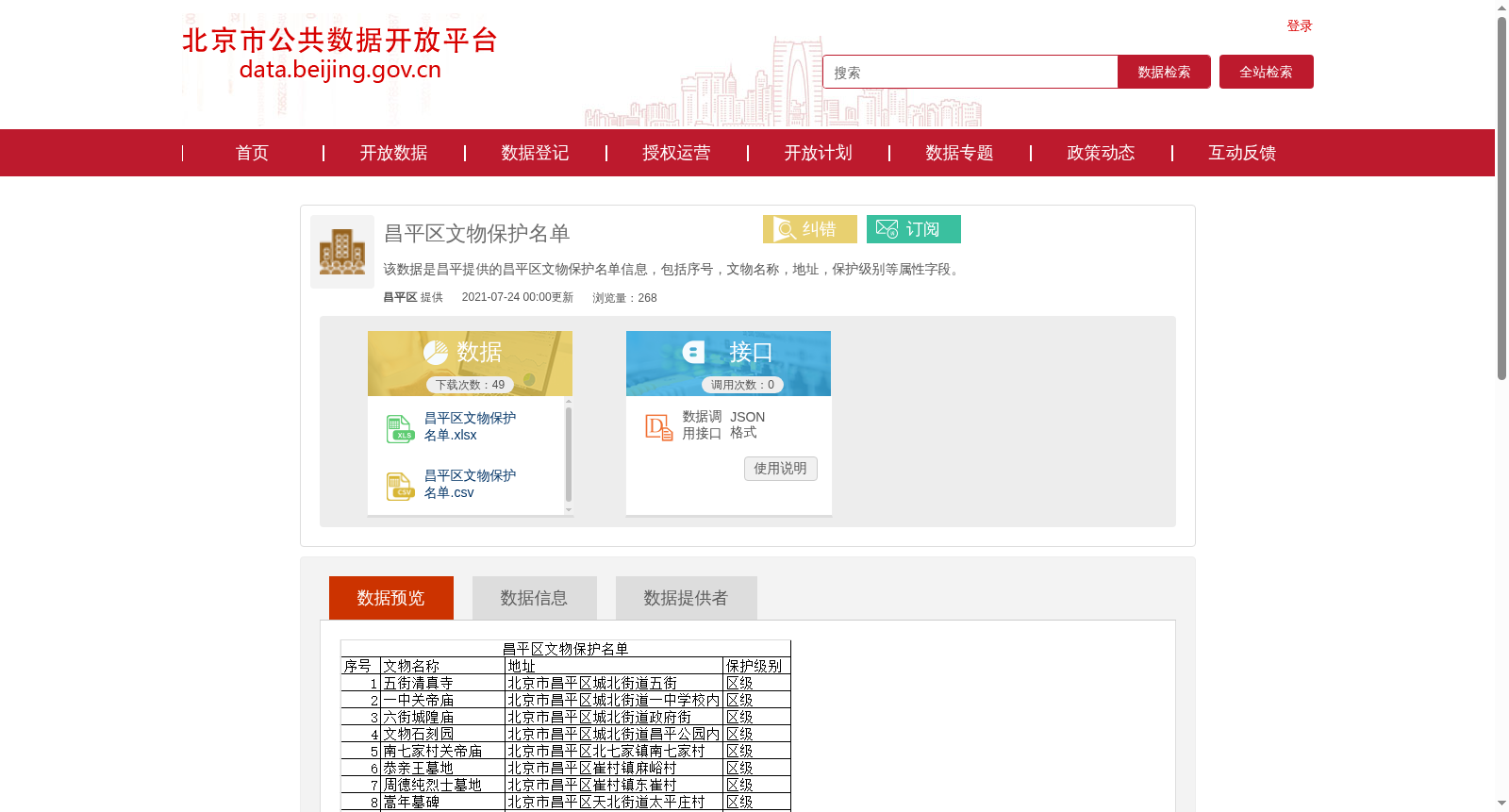Click the envelope icon on 订阅 button

pyautogui.click(x=887, y=229)
